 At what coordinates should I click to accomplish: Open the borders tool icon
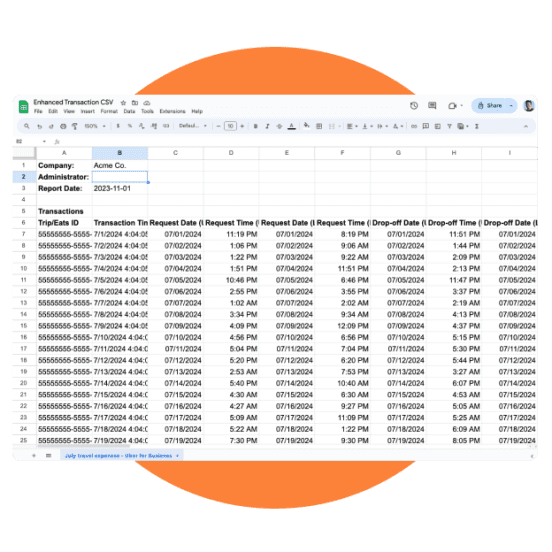pos(319,126)
